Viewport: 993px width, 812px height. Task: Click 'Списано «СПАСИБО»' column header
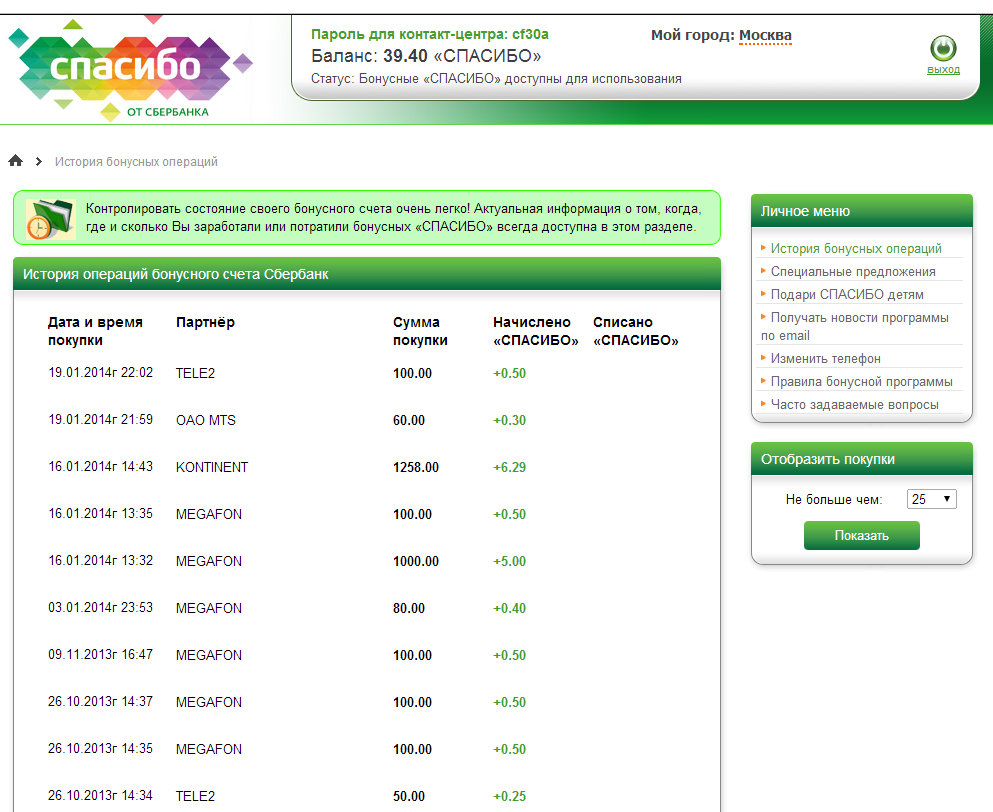(x=635, y=331)
